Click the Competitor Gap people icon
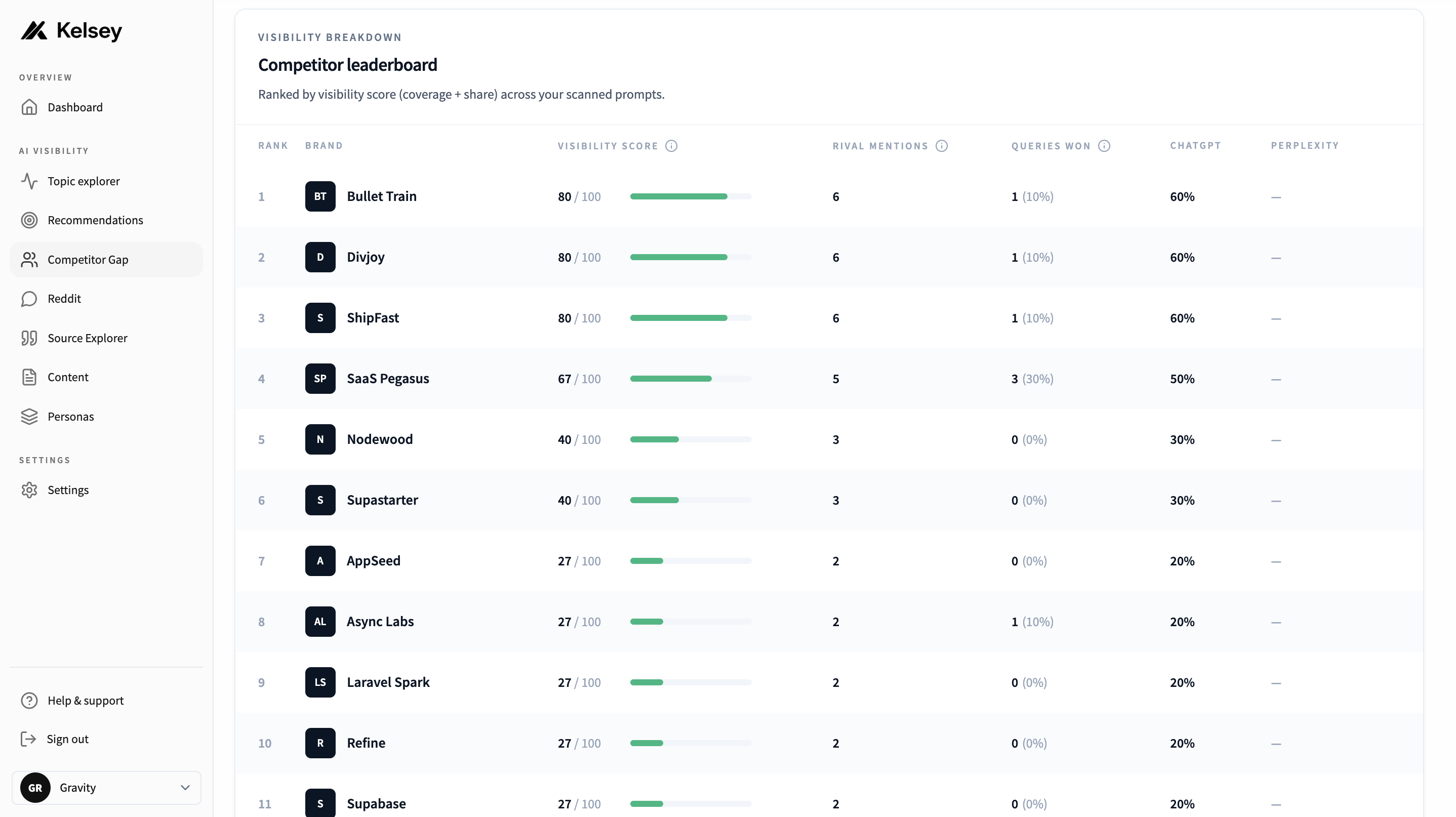1456x817 pixels. click(x=29, y=260)
